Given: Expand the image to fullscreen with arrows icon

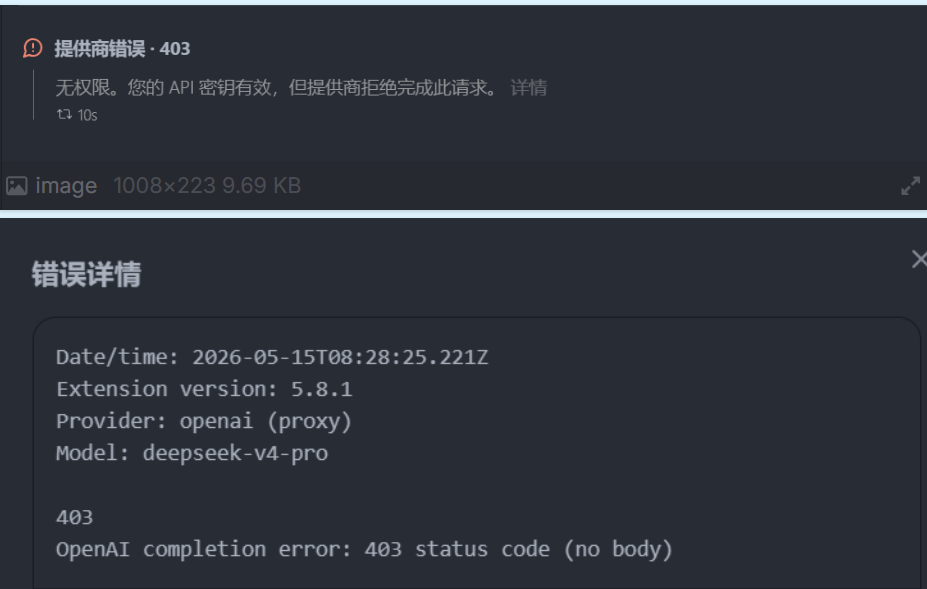Looking at the screenshot, I should (910, 186).
